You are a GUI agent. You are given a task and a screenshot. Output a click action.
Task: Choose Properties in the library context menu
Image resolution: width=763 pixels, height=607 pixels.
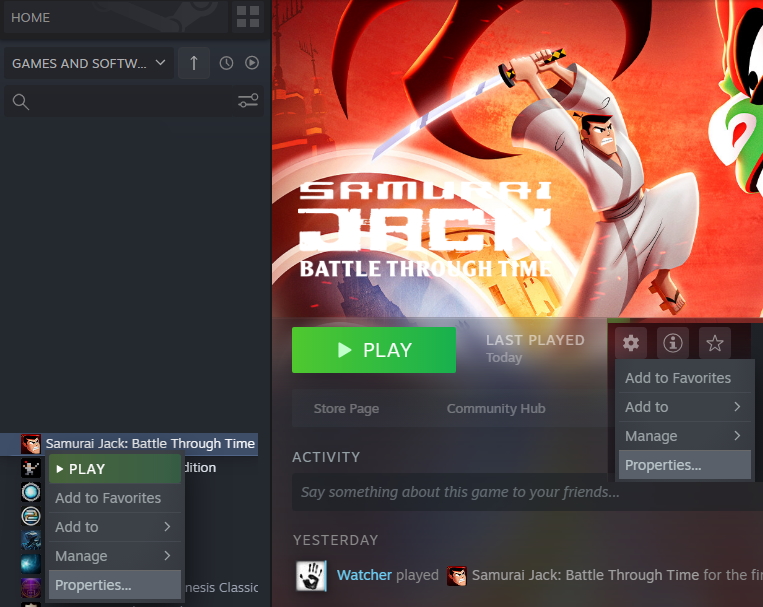(115, 585)
